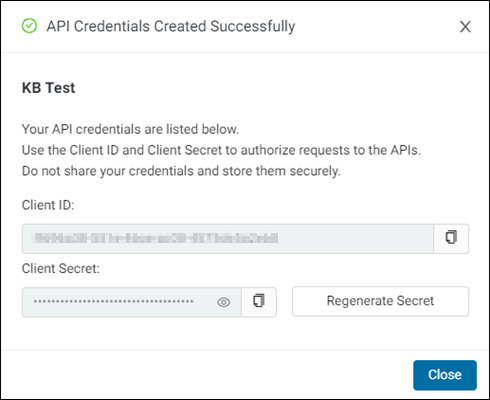
Task: Dismiss the dialog using the X icon
Action: [x=465, y=27]
